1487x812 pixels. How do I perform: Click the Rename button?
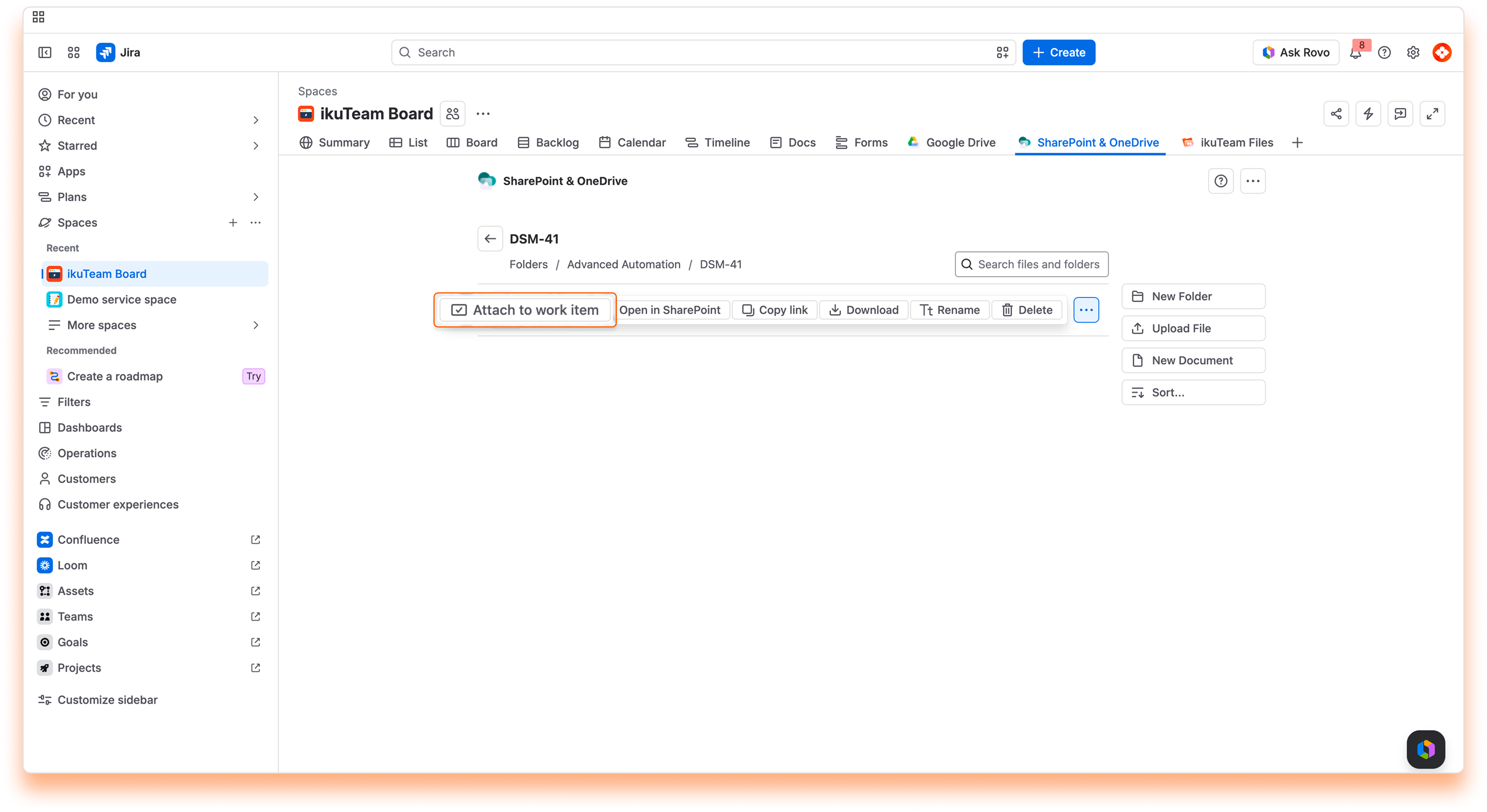[x=949, y=310]
